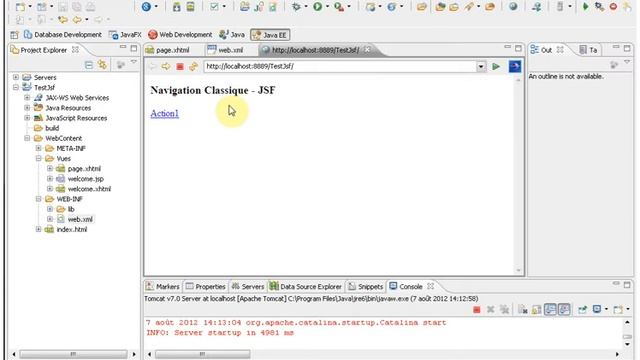Switch to Java perspective

232,35
